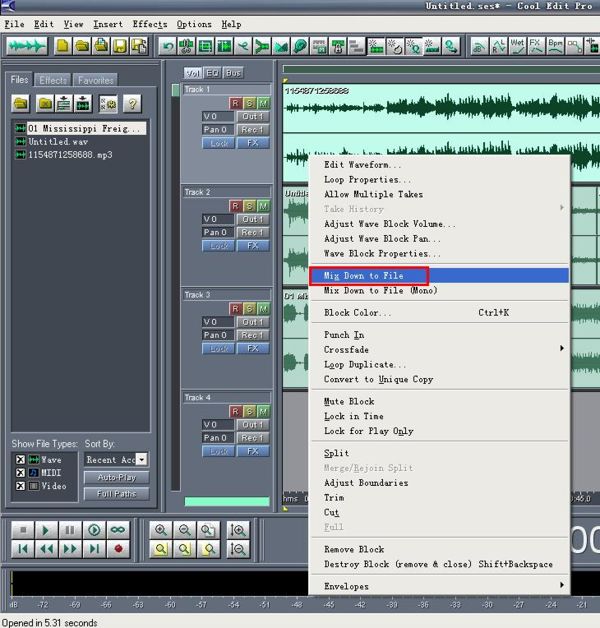Toggle the Lock button on Track 1

(x=218, y=143)
